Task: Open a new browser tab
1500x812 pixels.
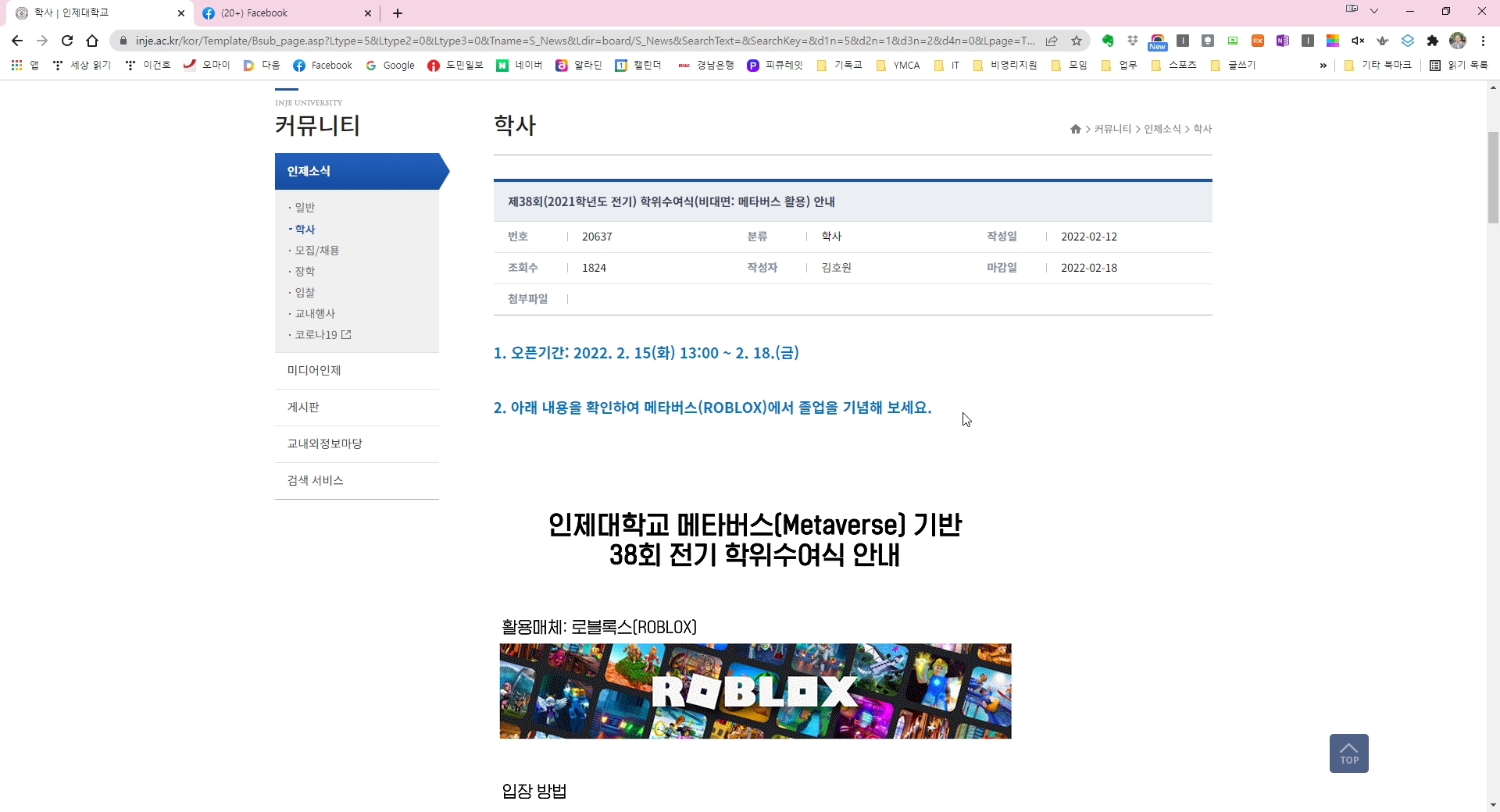Action: pos(397,13)
